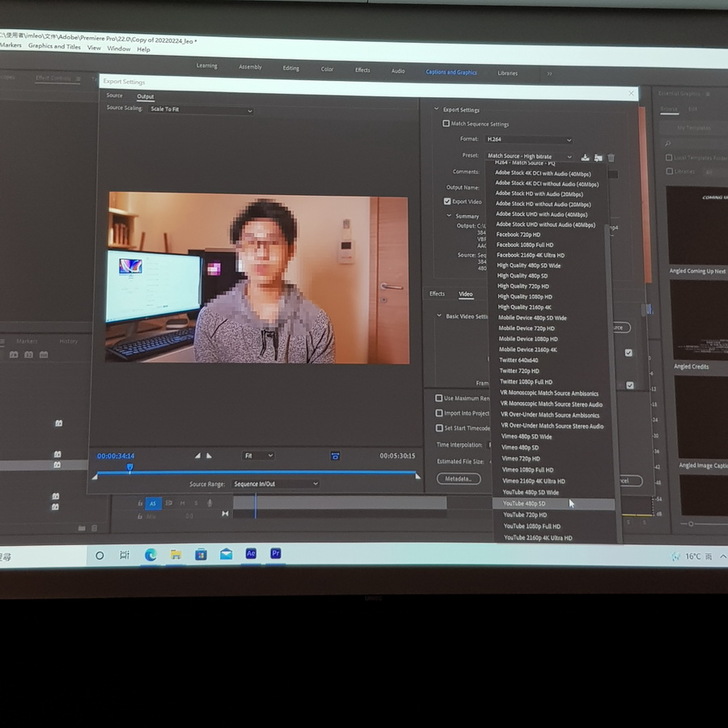
Task: Set the In point marker icon
Action: [198, 456]
